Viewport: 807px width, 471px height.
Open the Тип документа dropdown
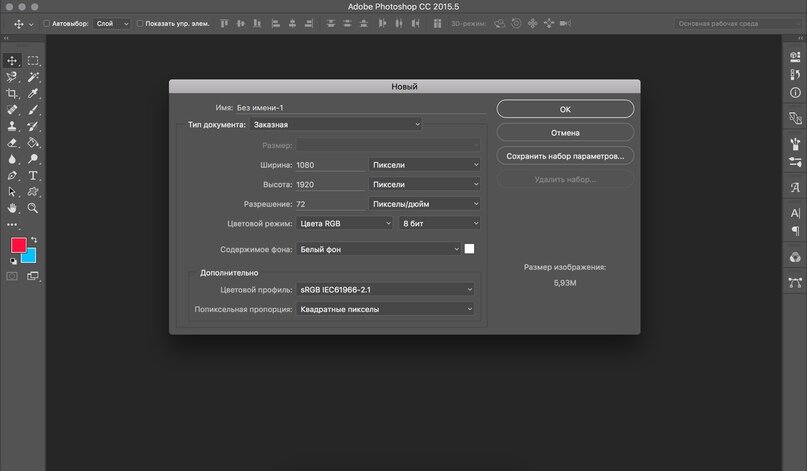click(335, 125)
